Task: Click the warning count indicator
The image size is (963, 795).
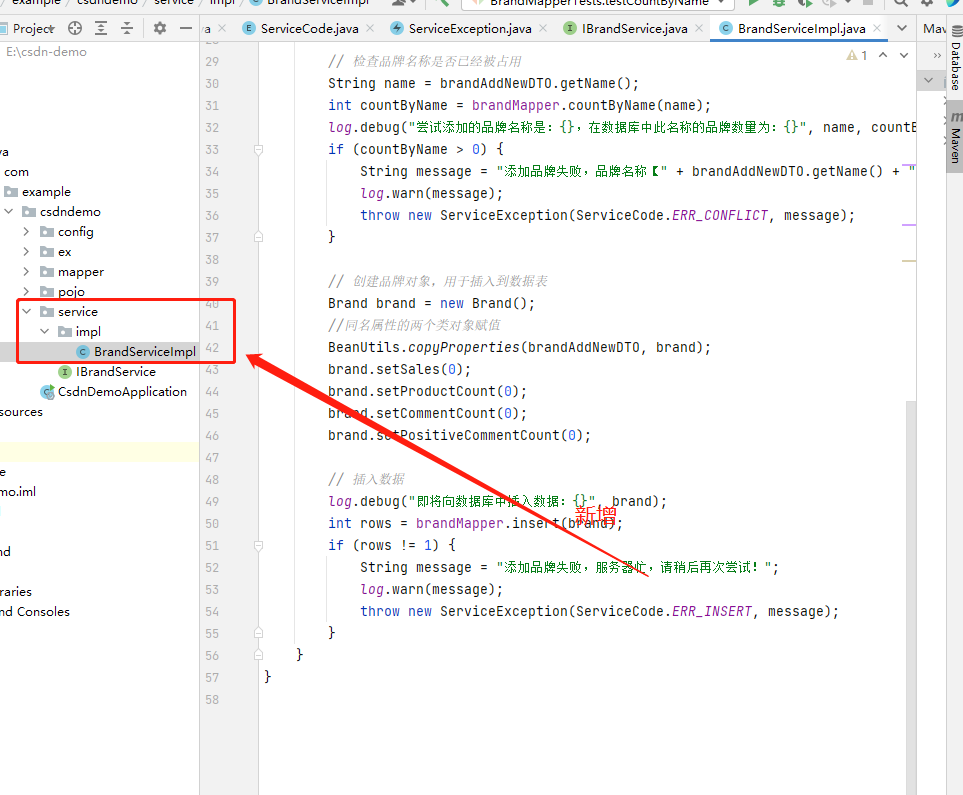Action: point(857,55)
